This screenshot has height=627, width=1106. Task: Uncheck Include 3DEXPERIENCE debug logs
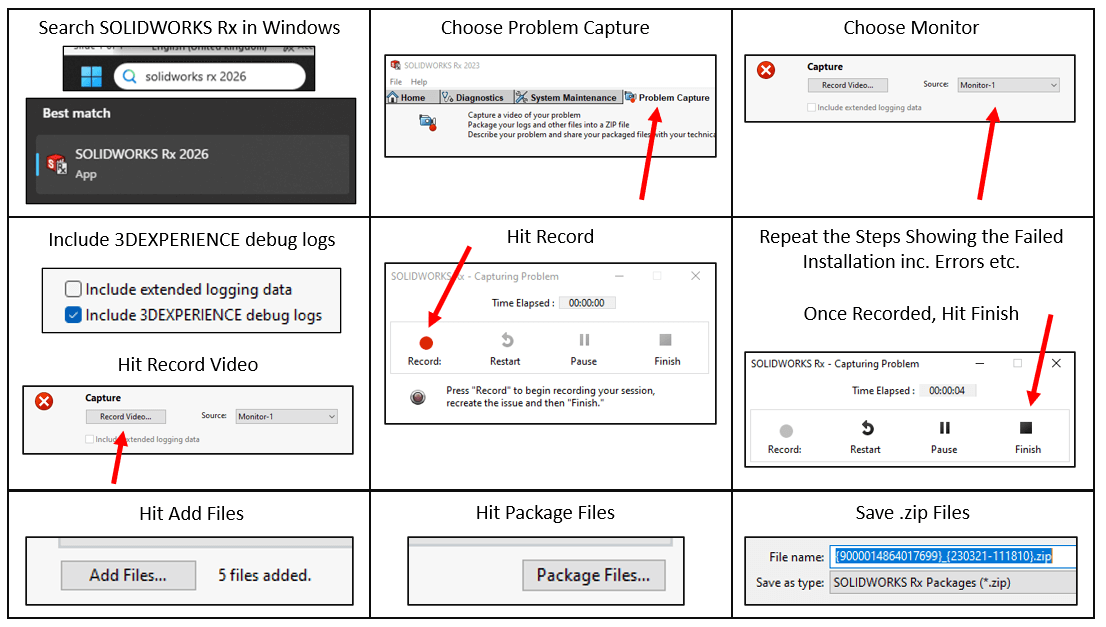[73, 315]
